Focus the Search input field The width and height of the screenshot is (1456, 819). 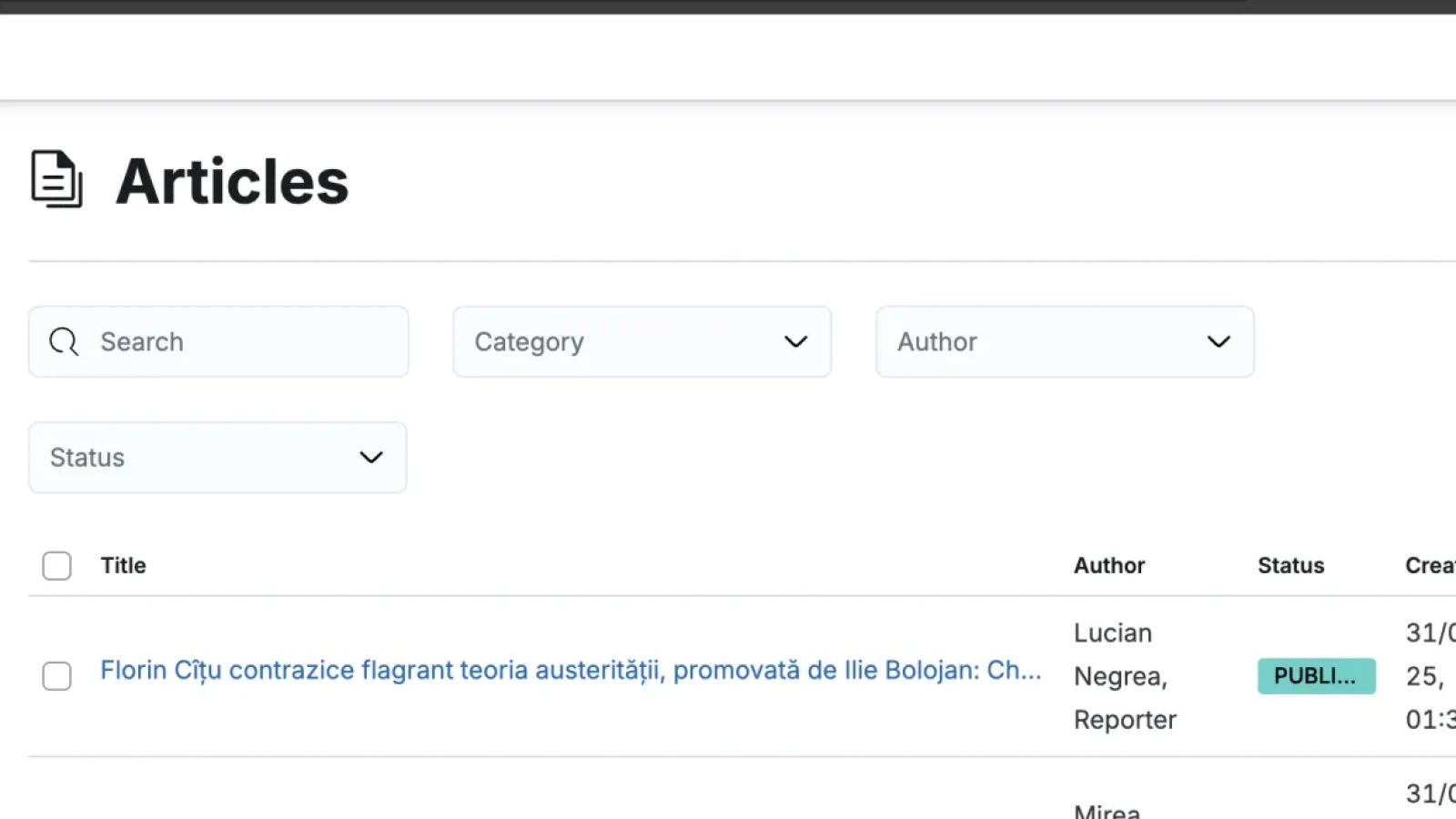point(218,342)
